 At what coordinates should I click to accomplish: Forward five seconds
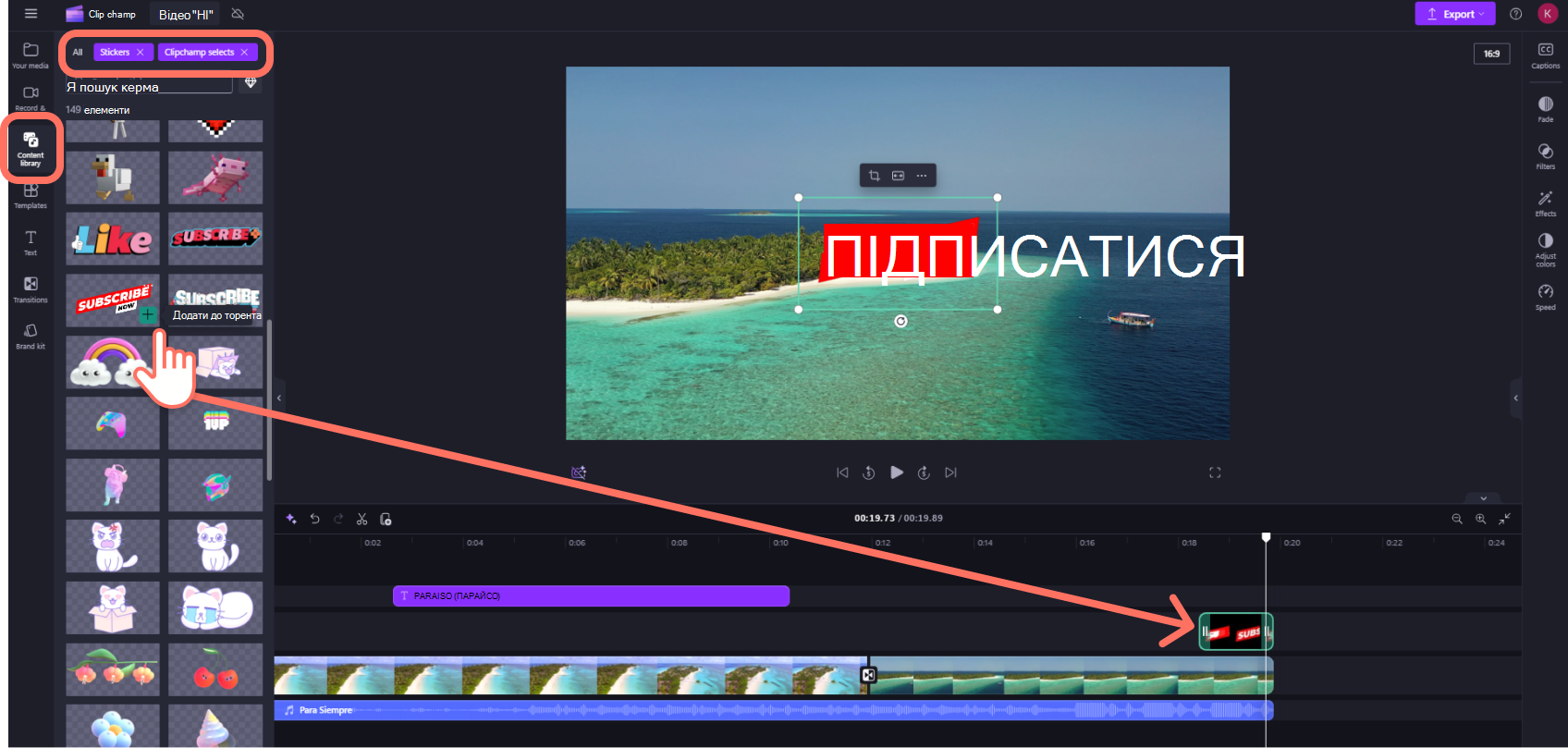[924, 472]
